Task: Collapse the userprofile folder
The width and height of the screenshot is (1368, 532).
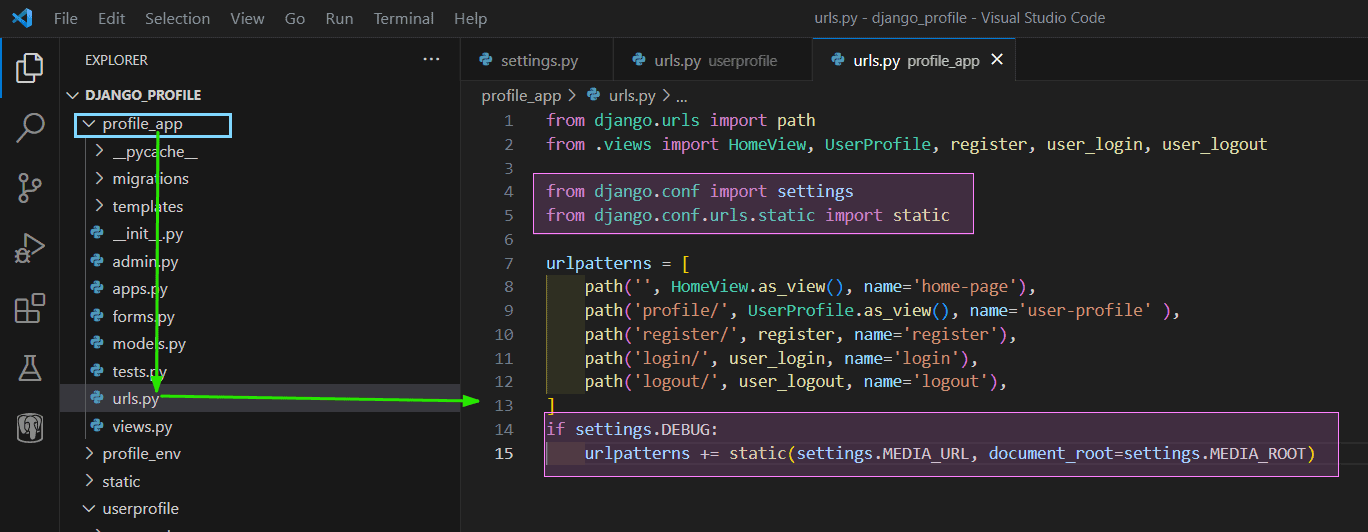Action: (89, 509)
